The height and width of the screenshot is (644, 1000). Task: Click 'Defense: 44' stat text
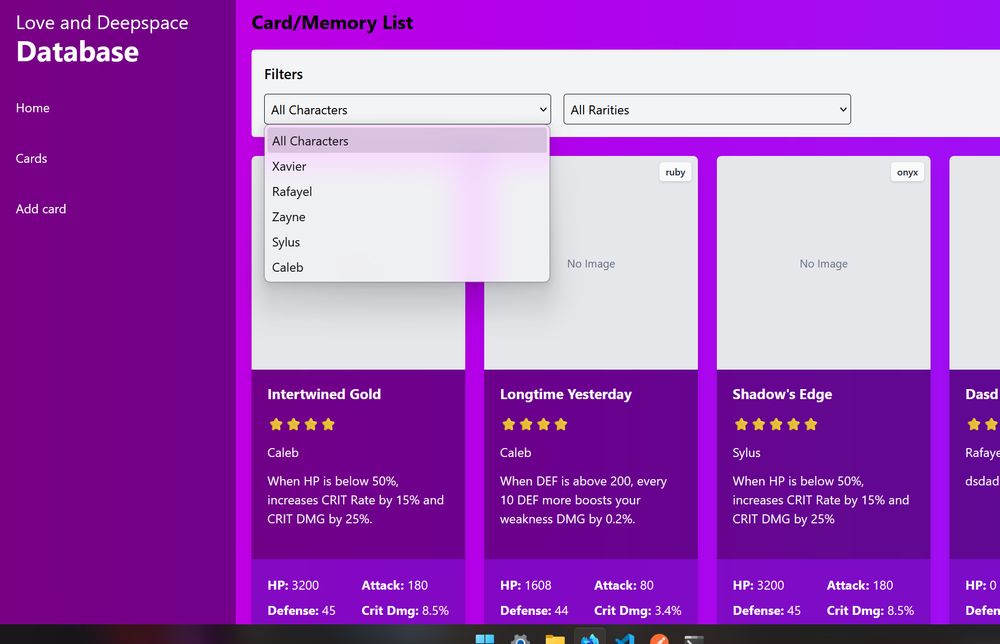click(534, 611)
